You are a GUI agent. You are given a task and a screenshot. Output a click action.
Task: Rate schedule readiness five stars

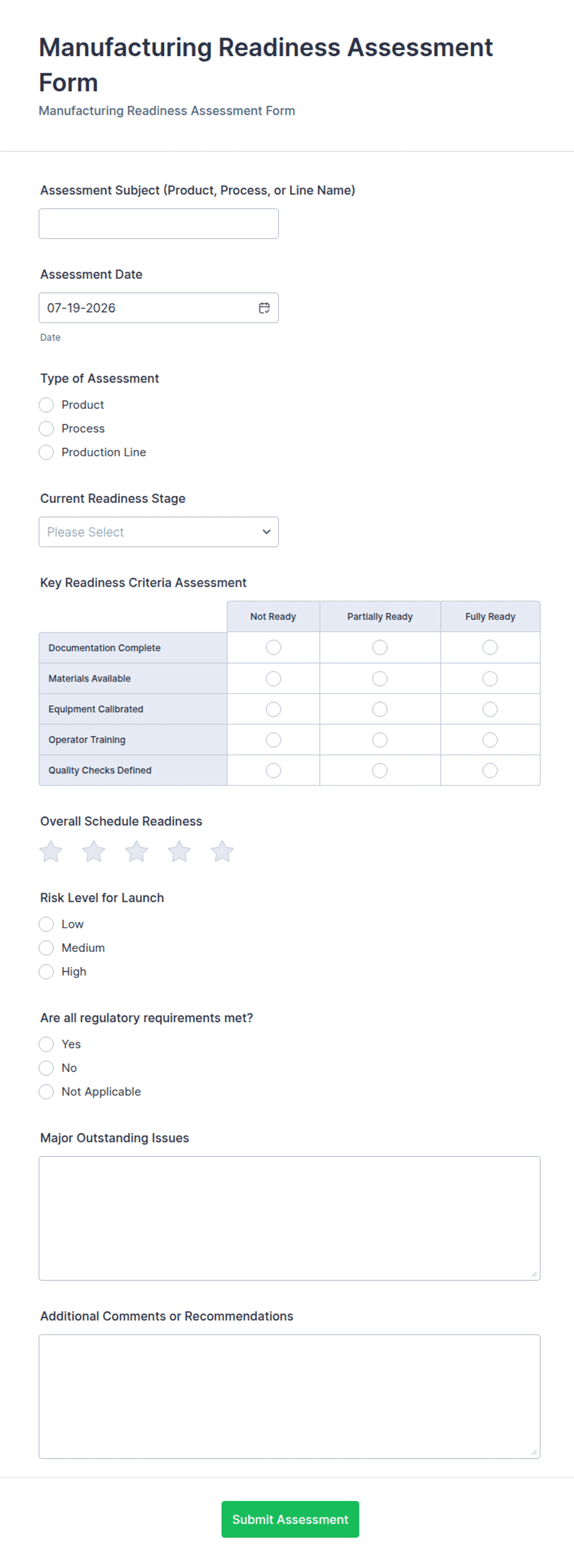(222, 851)
